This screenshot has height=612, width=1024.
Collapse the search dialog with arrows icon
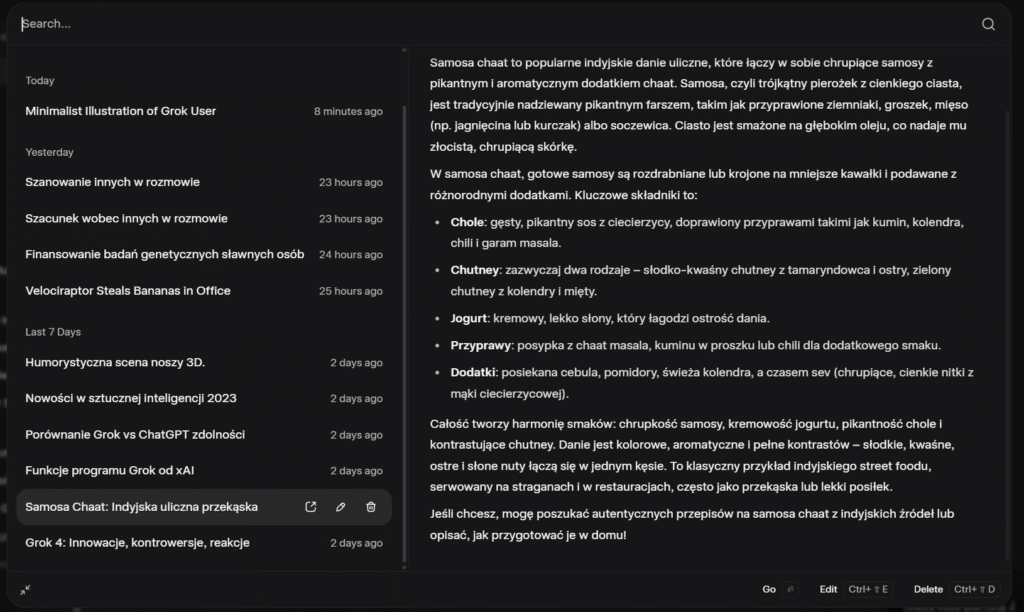(x=25, y=590)
